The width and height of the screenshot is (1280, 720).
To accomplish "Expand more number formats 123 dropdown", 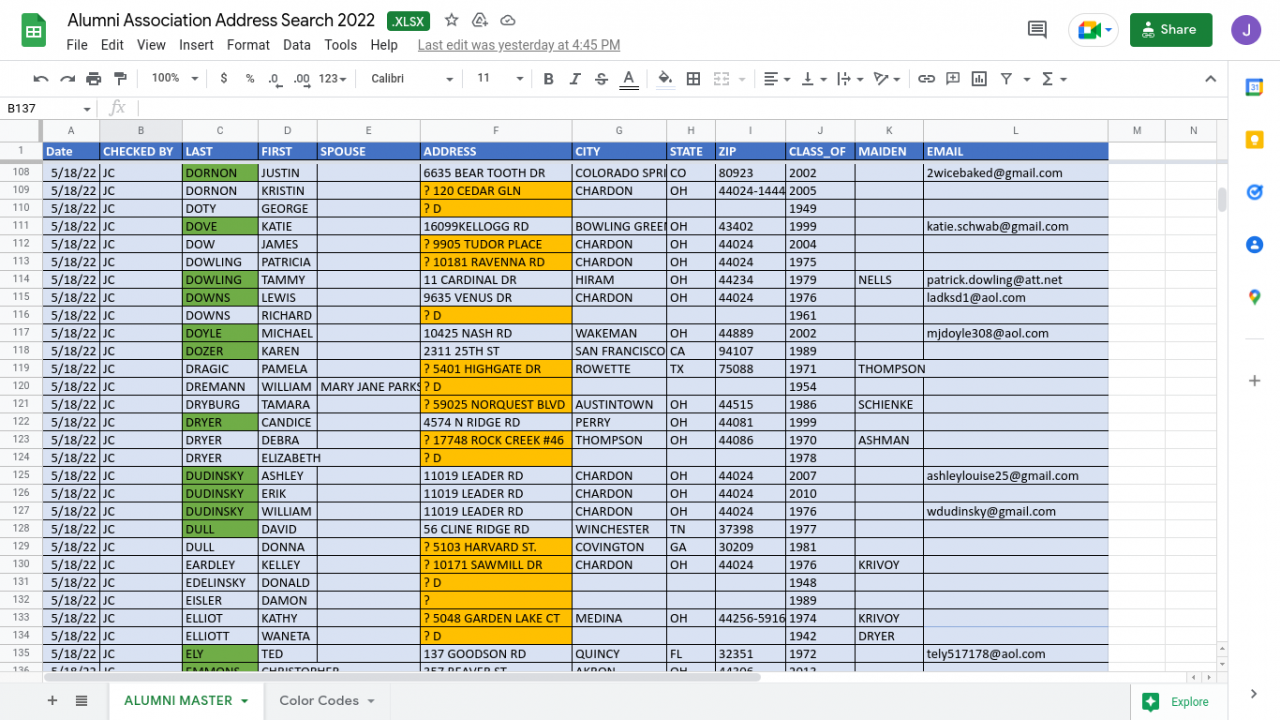I will click(x=333, y=79).
